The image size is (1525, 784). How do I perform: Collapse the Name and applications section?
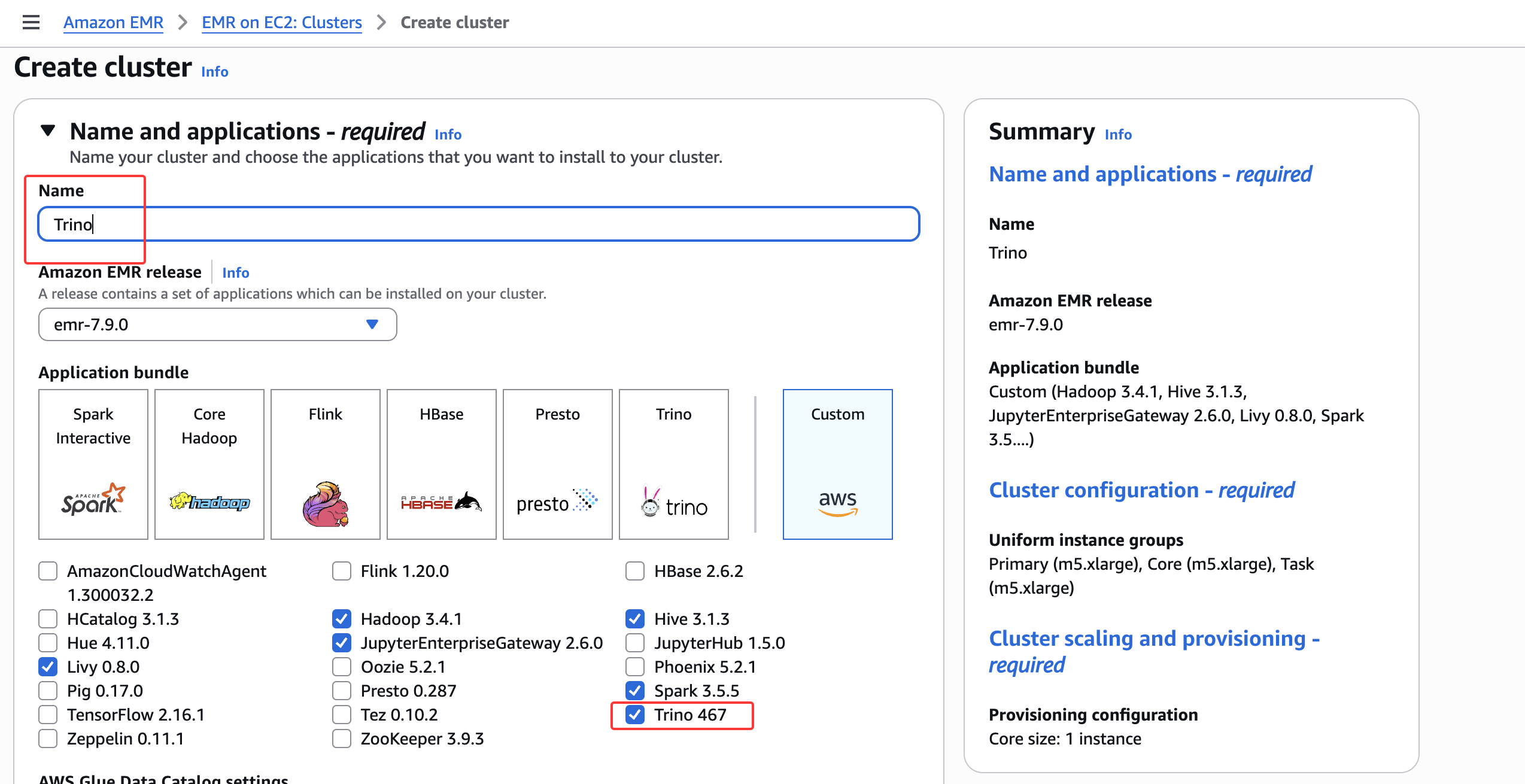48,130
